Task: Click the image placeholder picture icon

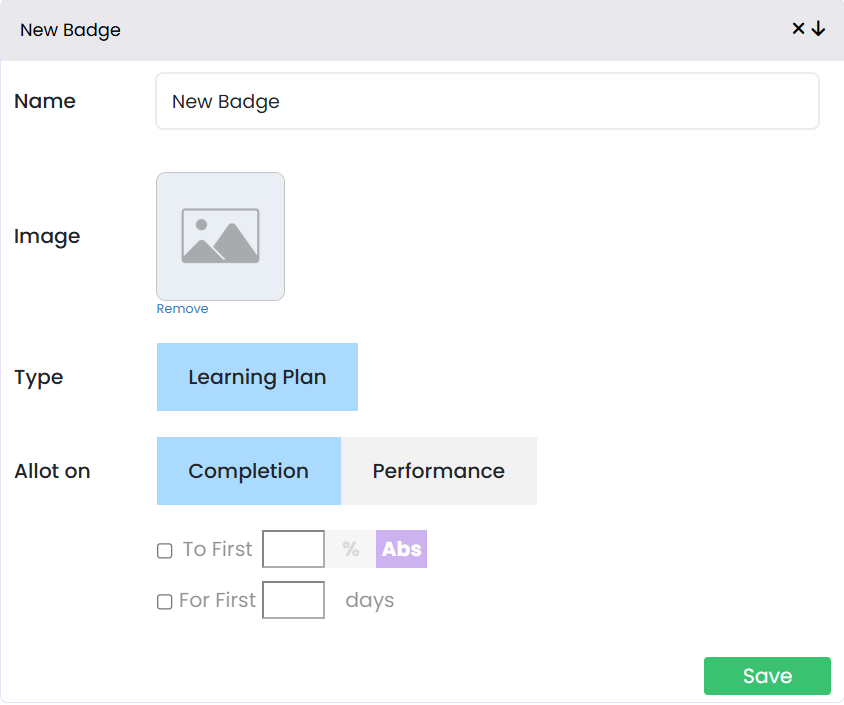Action: [220, 236]
